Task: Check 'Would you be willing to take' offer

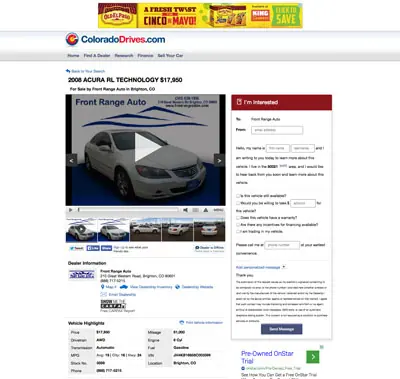Action: coord(238,203)
